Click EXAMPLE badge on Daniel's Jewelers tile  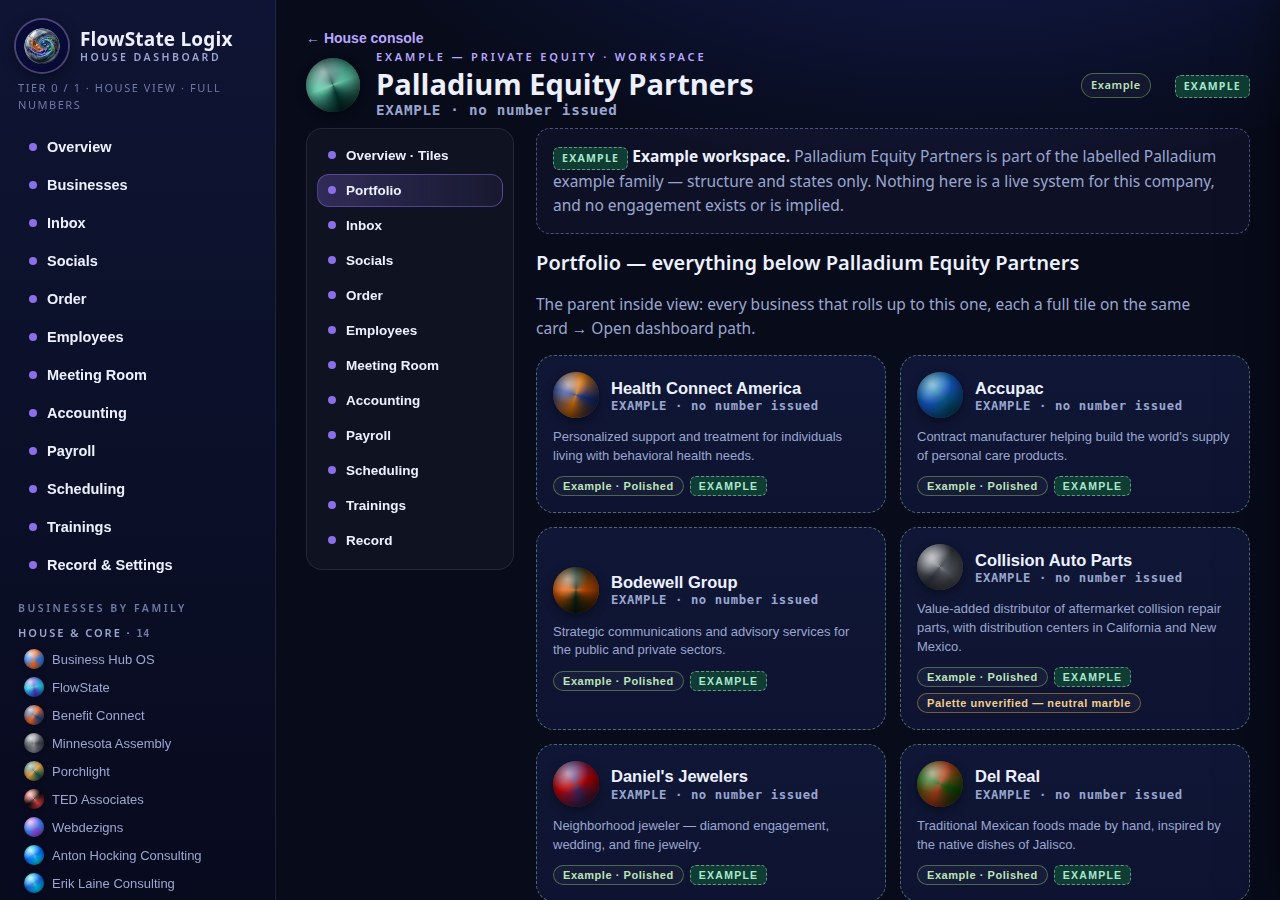pos(728,875)
